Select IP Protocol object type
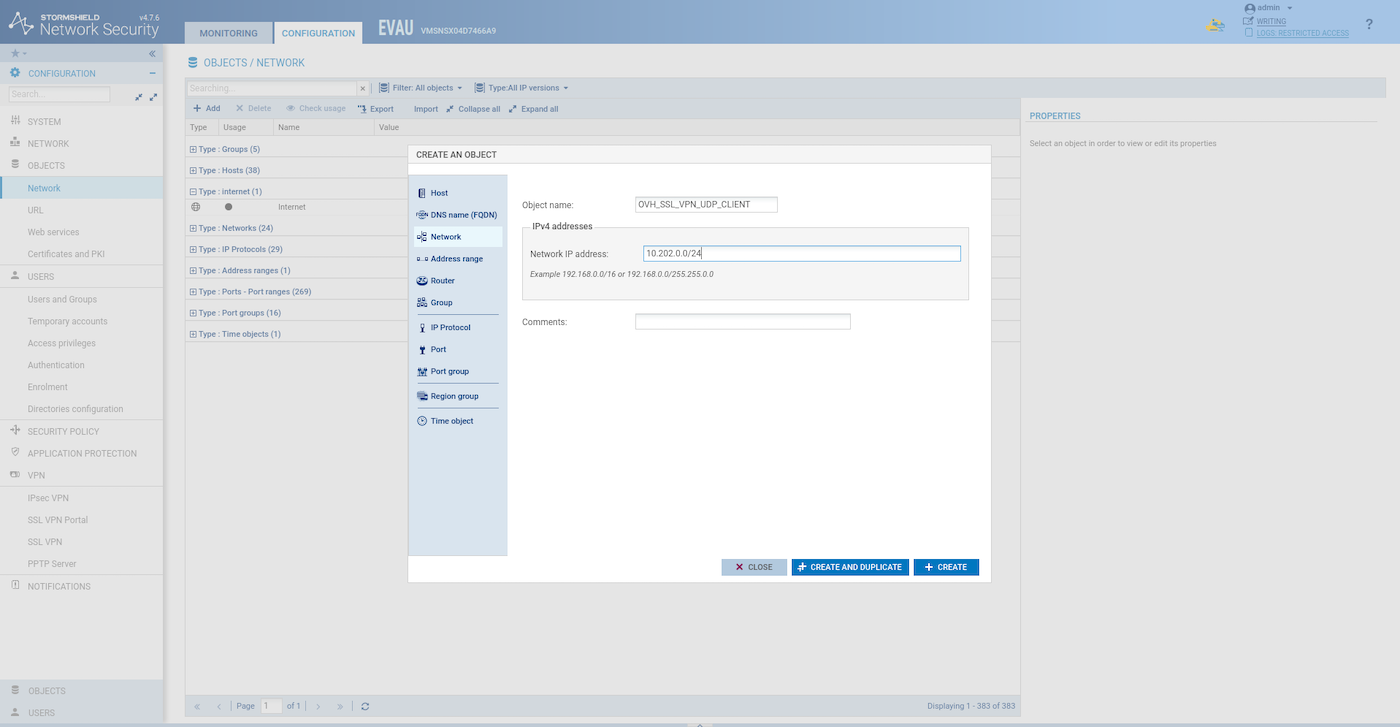Viewport: 1400px width, 727px height. pos(450,328)
